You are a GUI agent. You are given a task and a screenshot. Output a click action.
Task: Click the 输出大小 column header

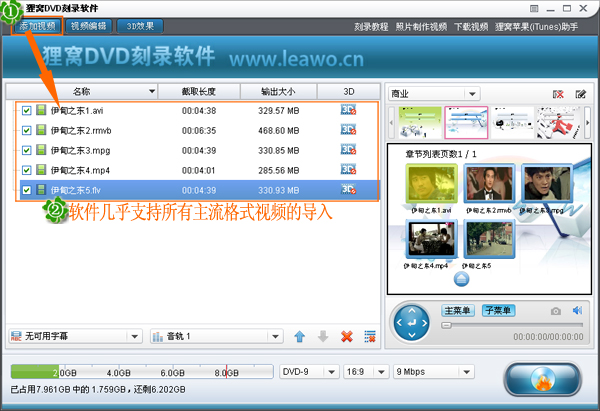coord(278,91)
